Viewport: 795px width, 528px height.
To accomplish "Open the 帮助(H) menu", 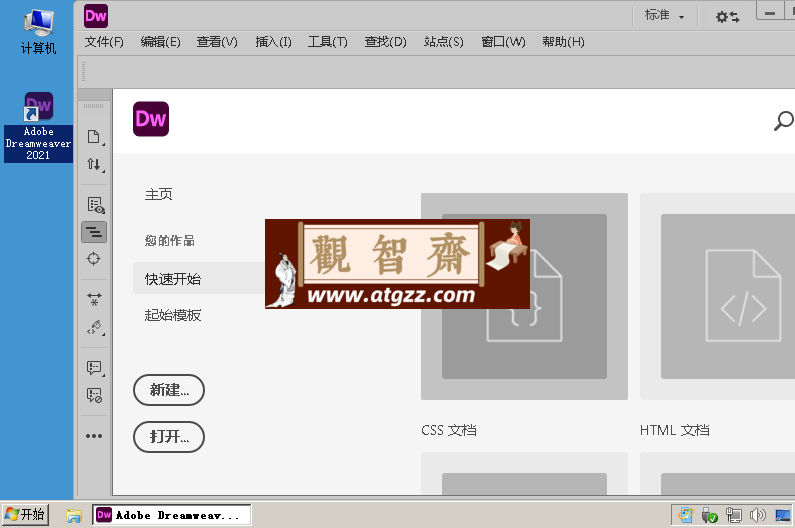I will click(563, 42).
